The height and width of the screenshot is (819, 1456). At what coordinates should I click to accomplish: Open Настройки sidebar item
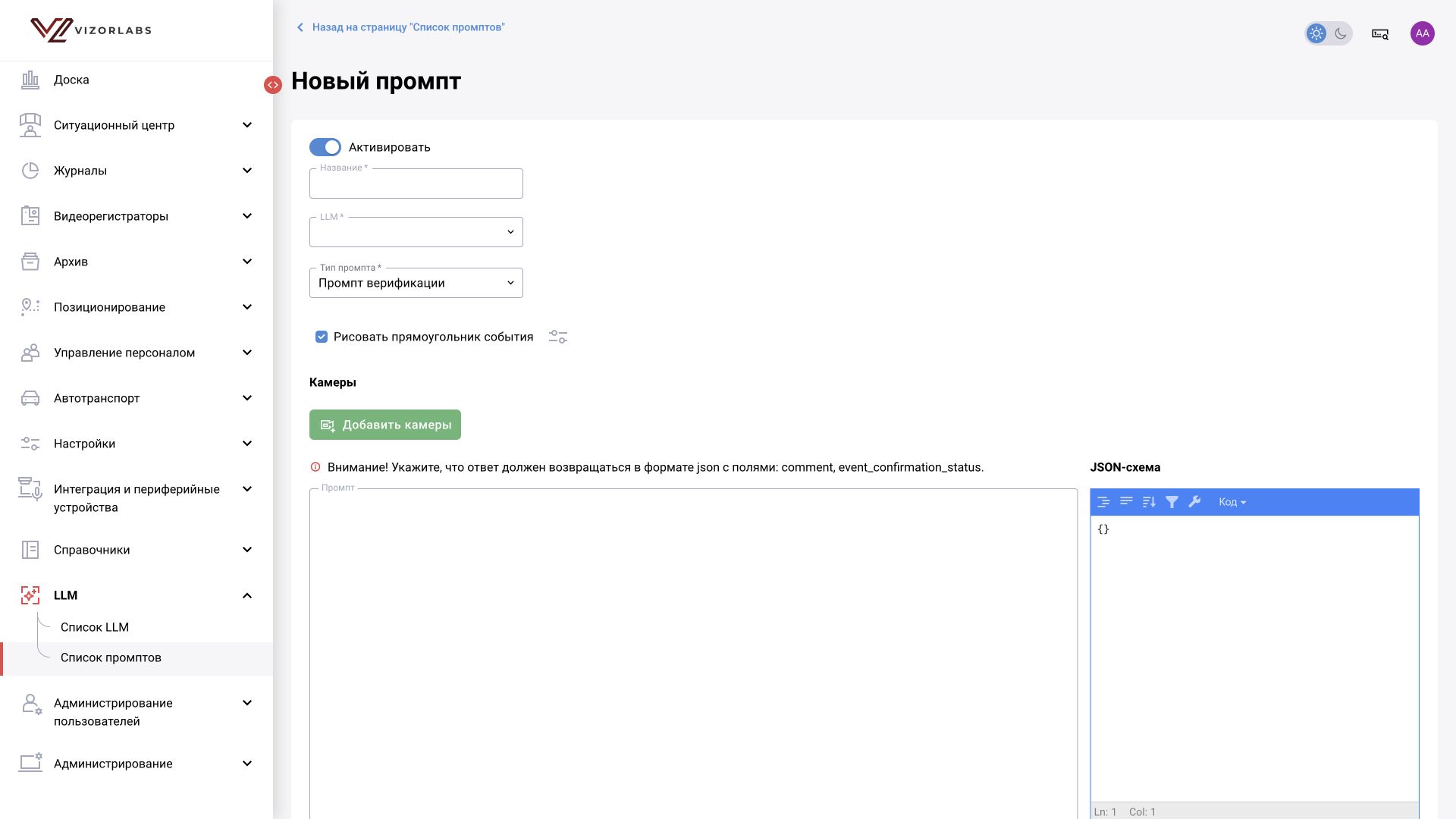pos(84,444)
